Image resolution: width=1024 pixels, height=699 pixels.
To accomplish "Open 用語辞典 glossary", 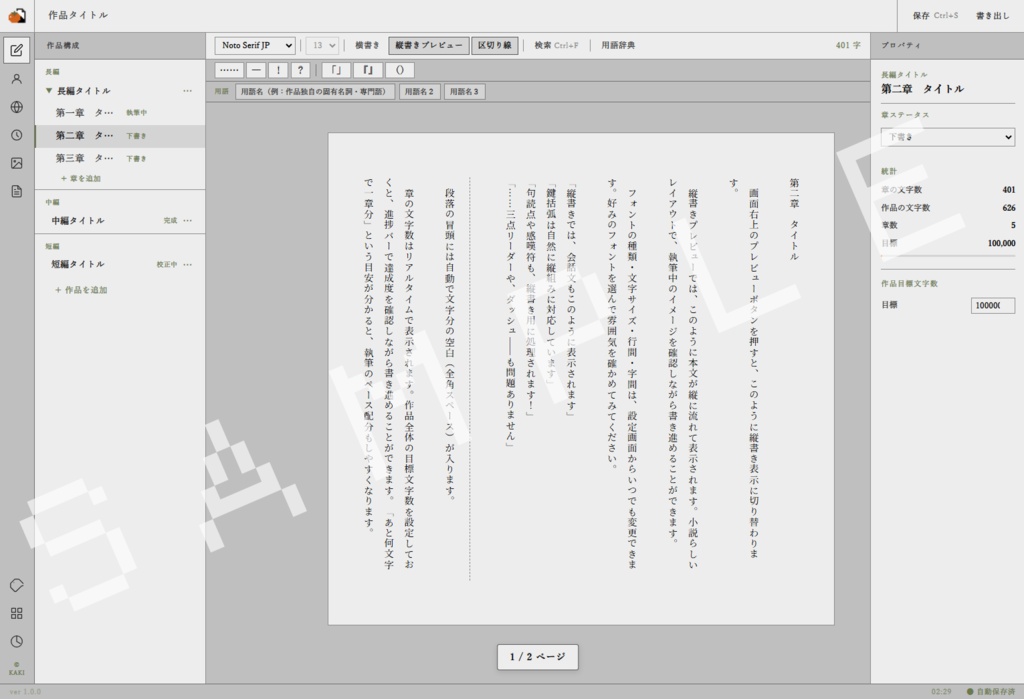I will click(x=618, y=45).
